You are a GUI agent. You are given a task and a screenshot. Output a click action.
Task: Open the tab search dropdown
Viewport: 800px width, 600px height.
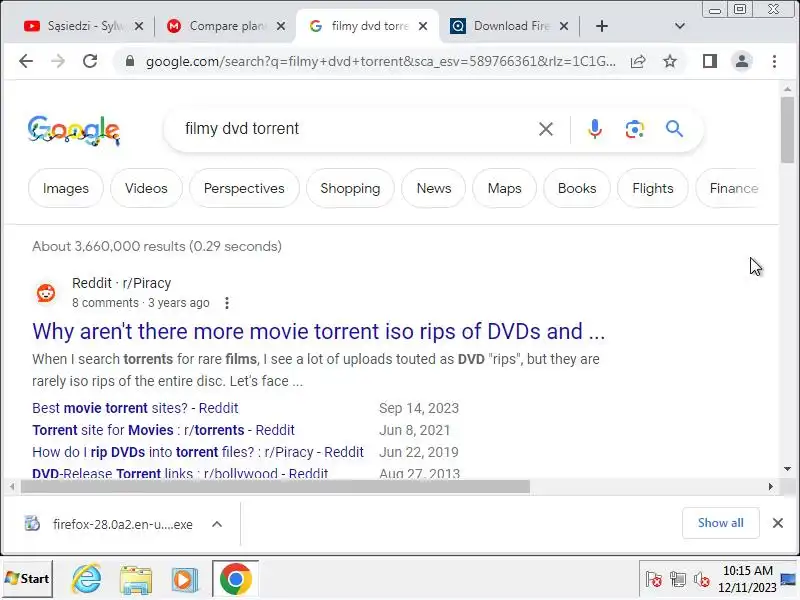680,26
